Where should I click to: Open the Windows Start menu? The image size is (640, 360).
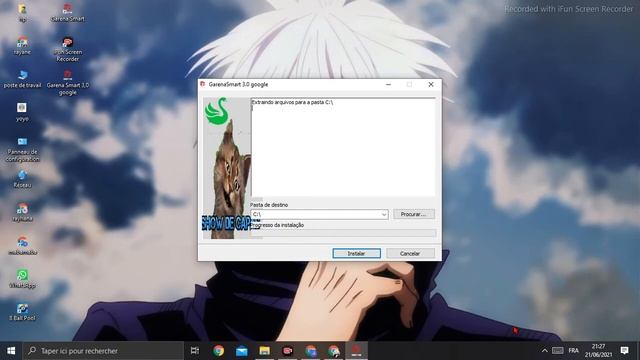click(11, 351)
